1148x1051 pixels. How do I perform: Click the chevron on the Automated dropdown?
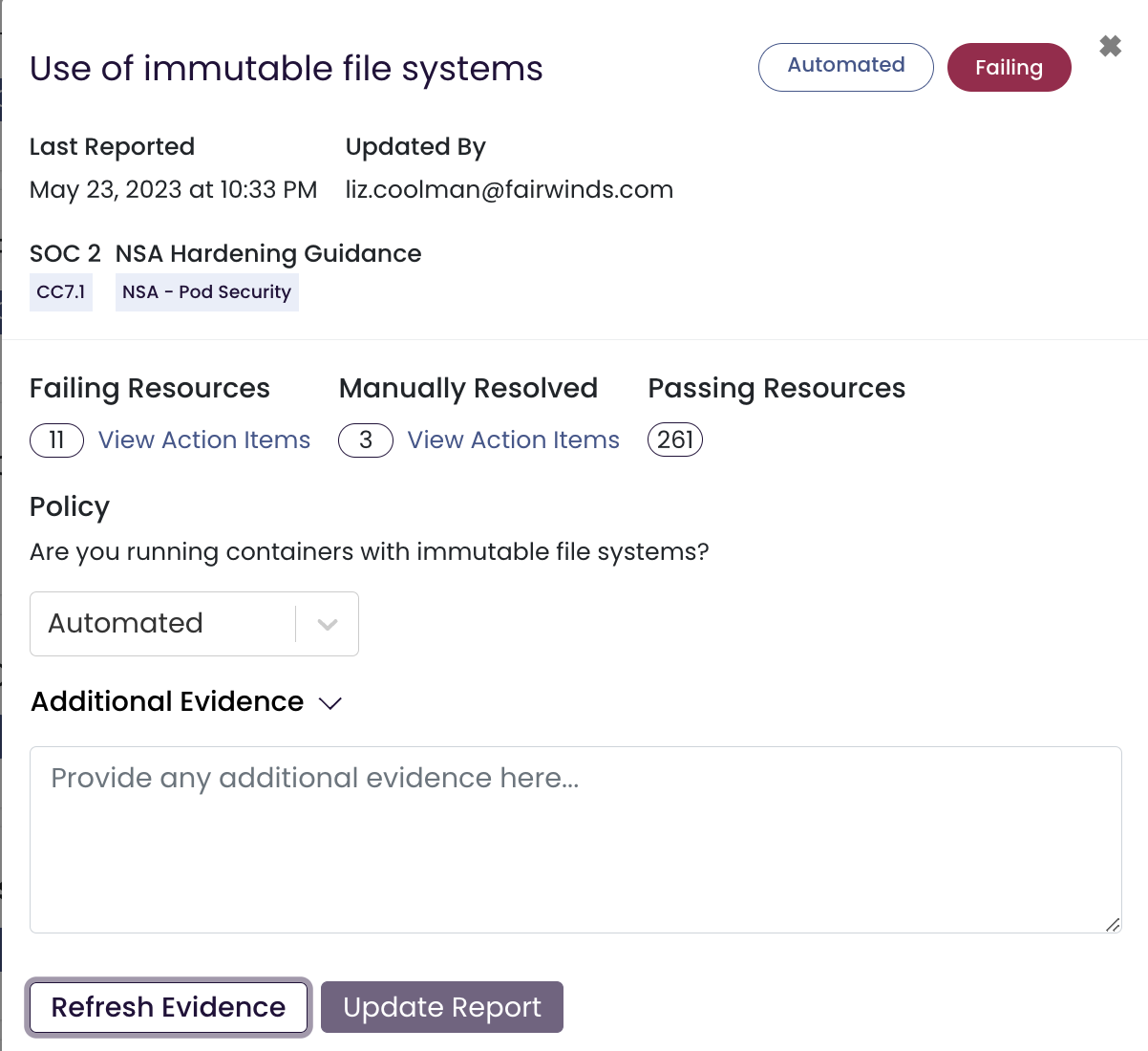pos(327,624)
